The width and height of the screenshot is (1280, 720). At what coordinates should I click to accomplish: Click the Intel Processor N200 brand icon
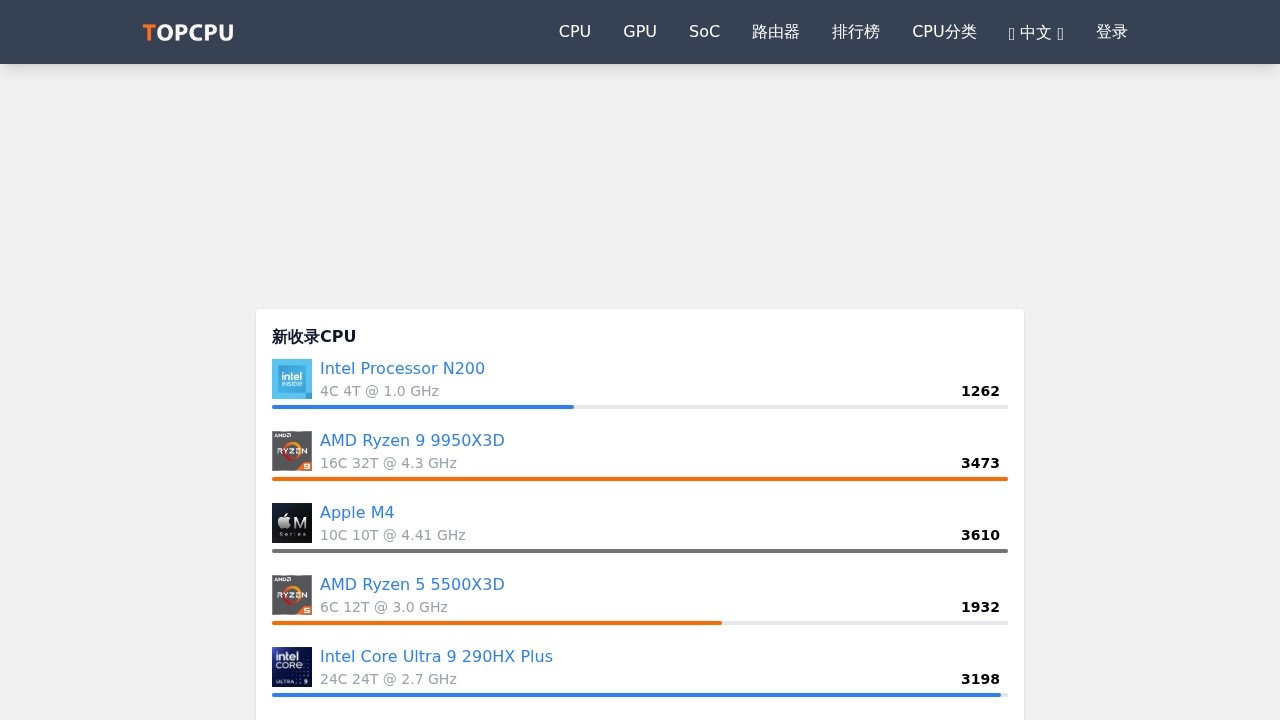tap(292, 379)
